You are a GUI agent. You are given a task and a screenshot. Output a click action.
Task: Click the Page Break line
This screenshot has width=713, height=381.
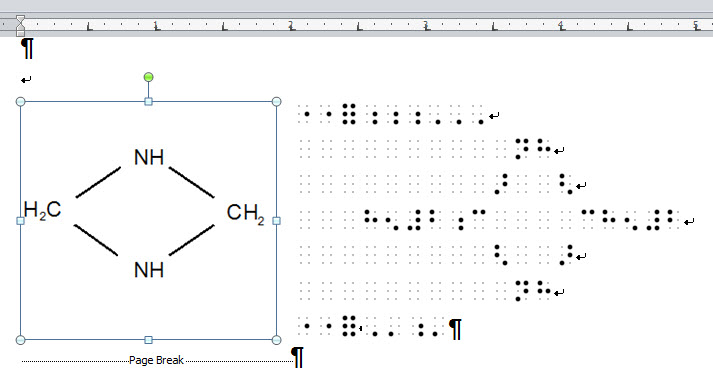pyautogui.click(x=157, y=361)
